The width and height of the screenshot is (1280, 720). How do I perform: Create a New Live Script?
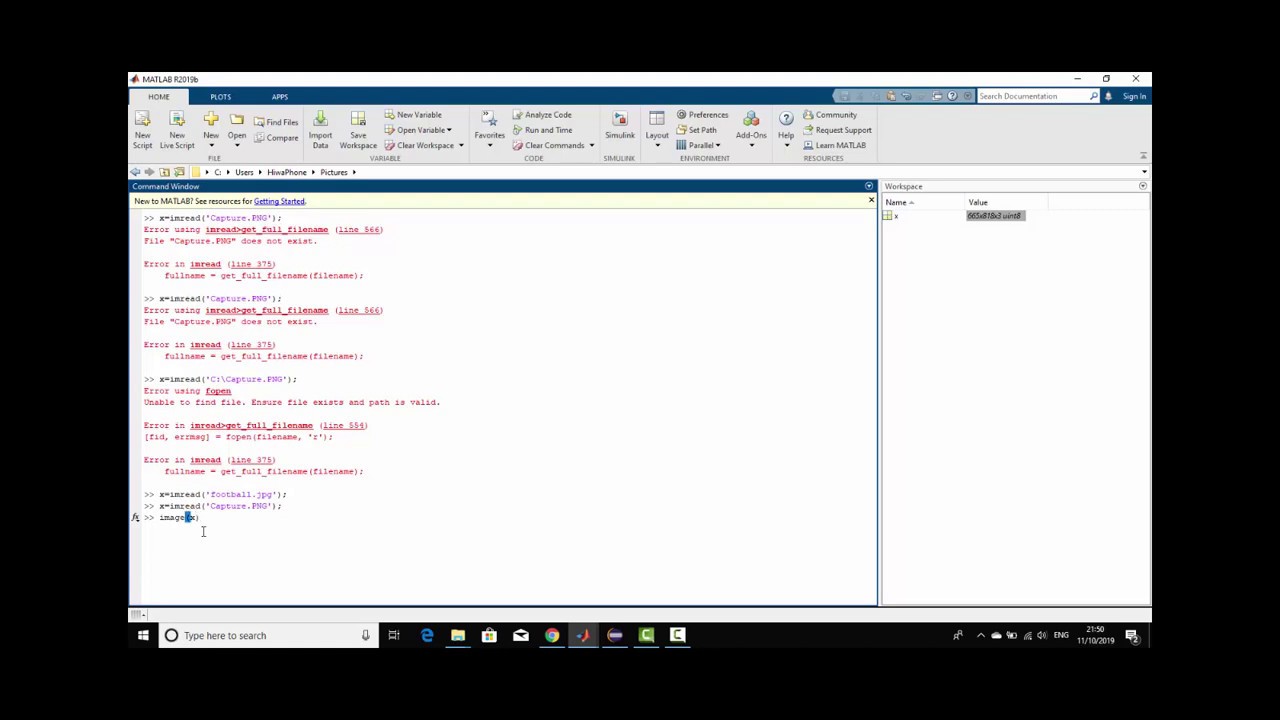[x=177, y=130]
